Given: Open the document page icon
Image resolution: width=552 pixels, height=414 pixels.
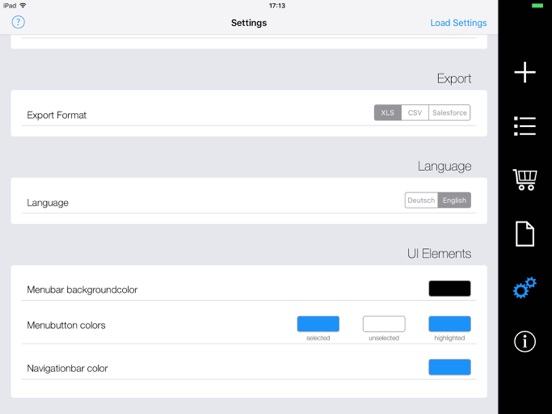Looking at the screenshot, I should [525, 234].
